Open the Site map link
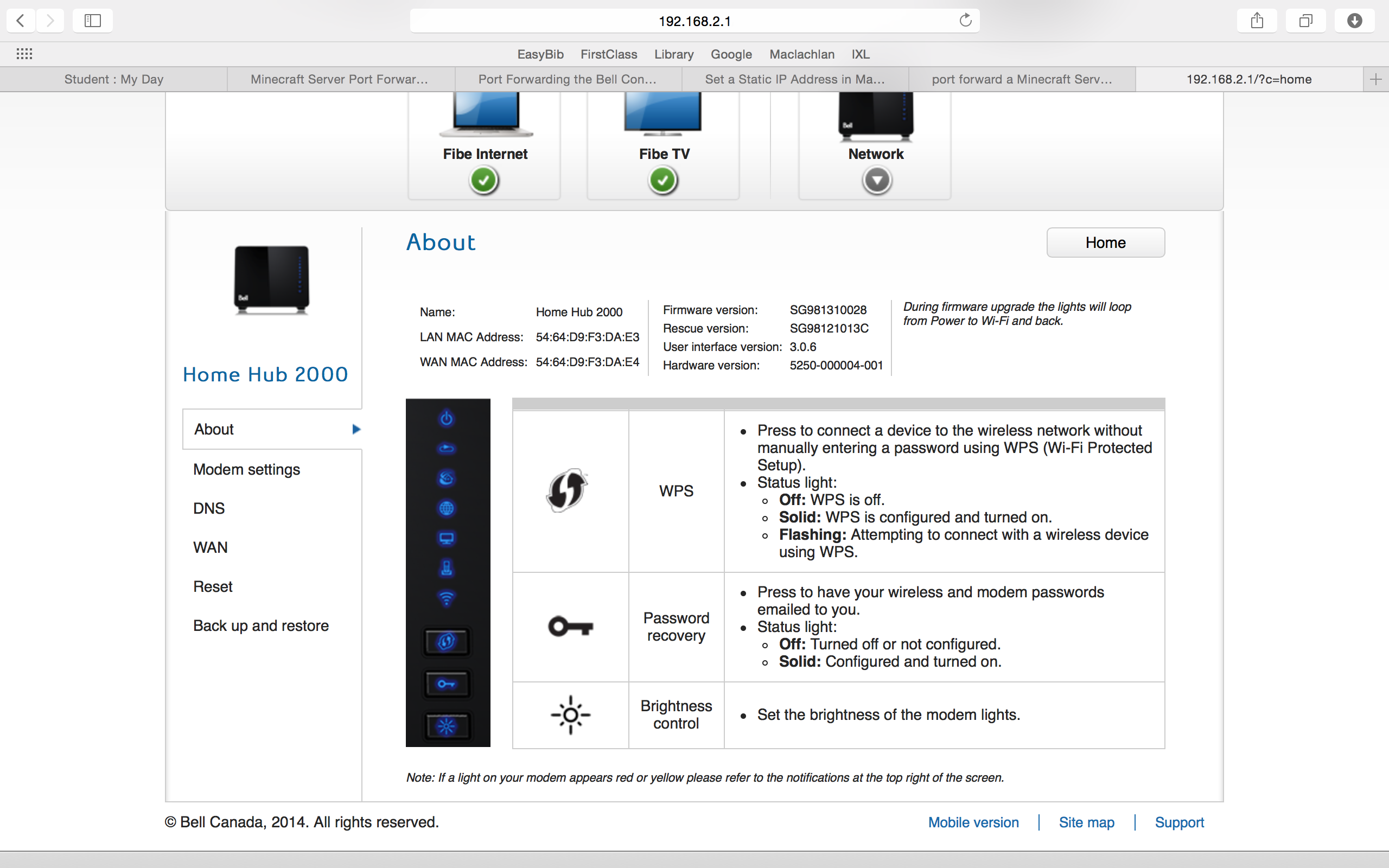Screen dimensions: 1389x868 pyautogui.click(x=1087, y=822)
